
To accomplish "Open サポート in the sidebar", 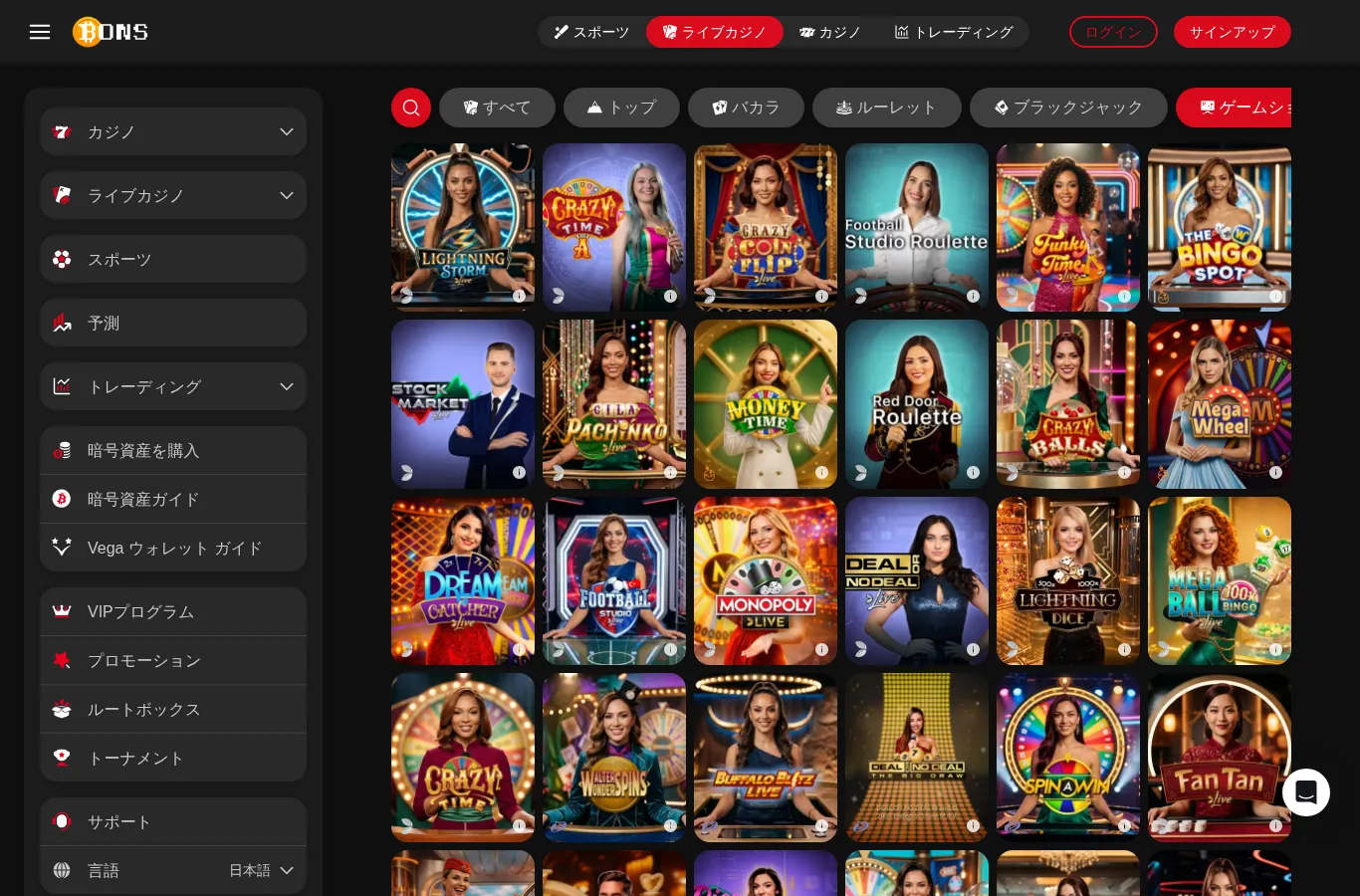I will coord(173,821).
